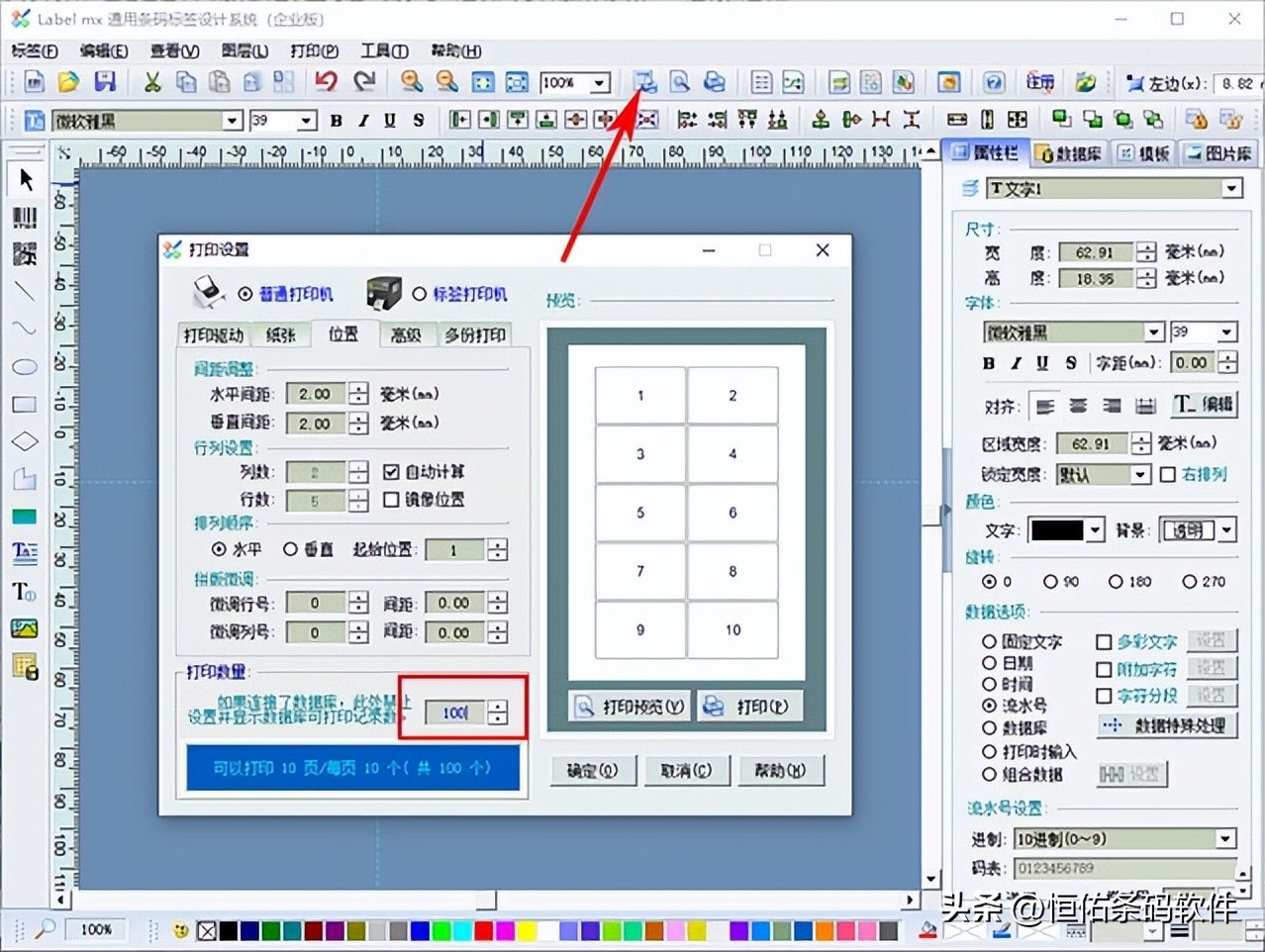Select the 标签打印机 radio option
The height and width of the screenshot is (952, 1265).
[420, 294]
